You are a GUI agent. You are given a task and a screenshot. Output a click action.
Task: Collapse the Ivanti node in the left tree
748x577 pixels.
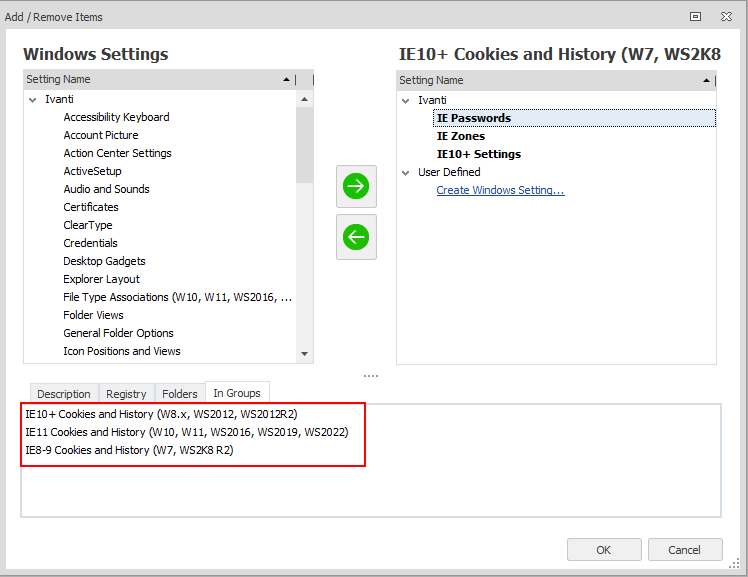click(31, 99)
